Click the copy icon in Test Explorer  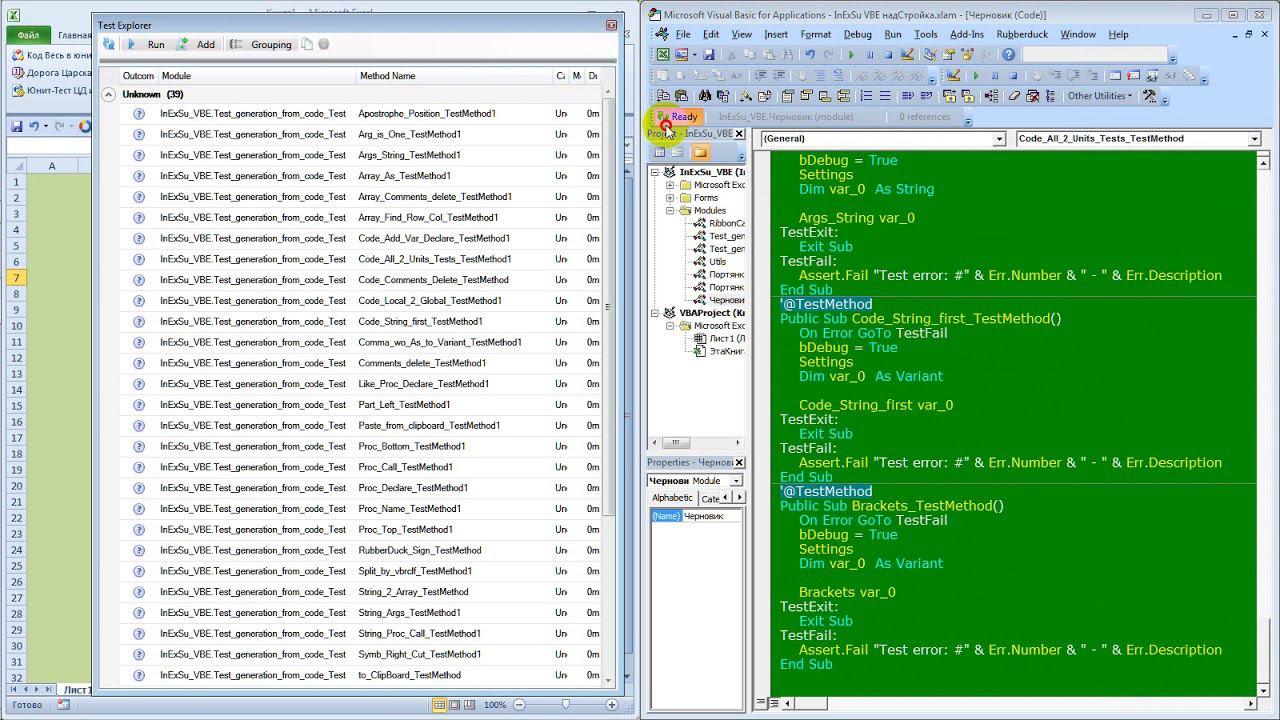[307, 44]
